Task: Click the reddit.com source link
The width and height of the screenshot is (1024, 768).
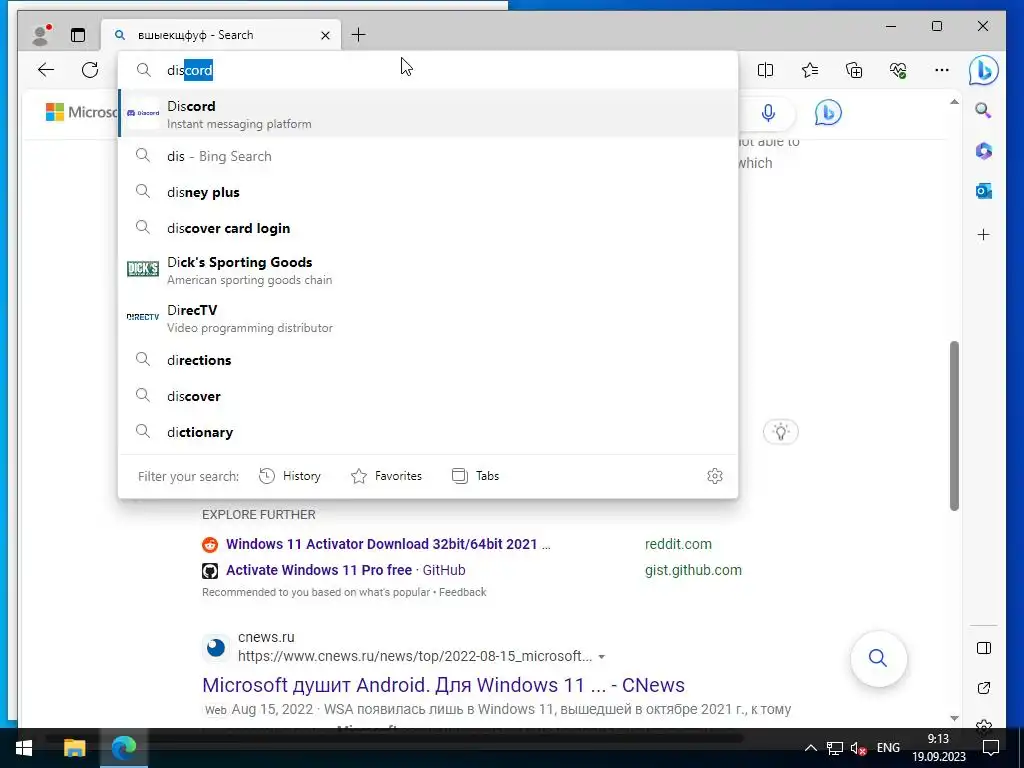Action: click(x=678, y=544)
